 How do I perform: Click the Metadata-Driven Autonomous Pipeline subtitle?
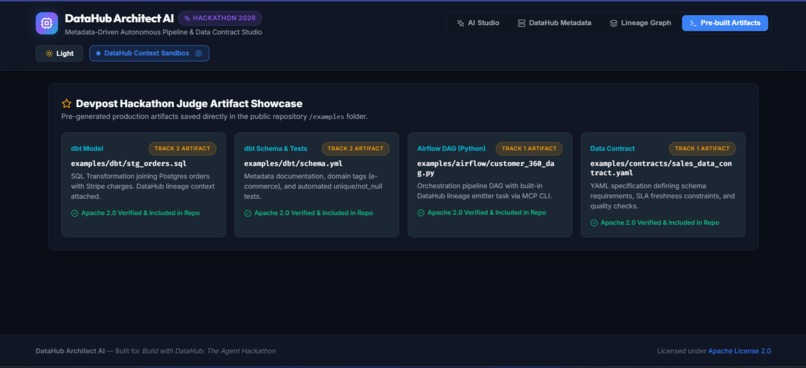163,32
